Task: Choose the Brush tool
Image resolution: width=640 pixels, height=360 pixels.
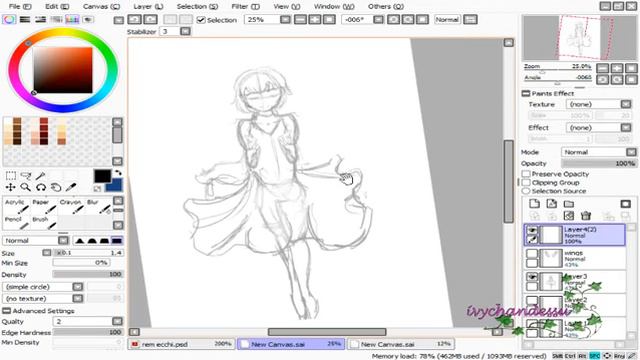Action: [x=43, y=222]
